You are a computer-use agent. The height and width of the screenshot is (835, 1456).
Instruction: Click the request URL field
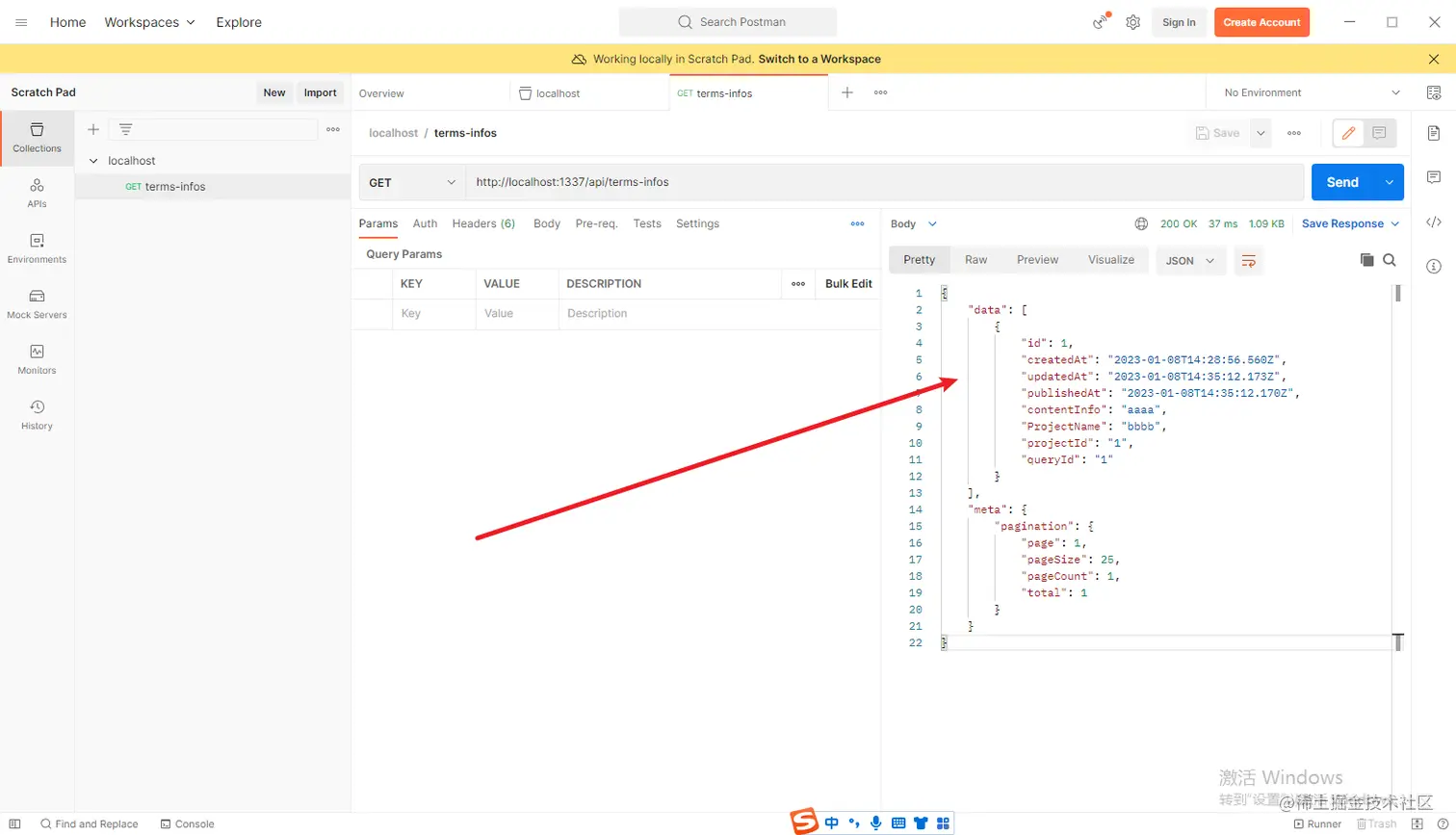884,182
